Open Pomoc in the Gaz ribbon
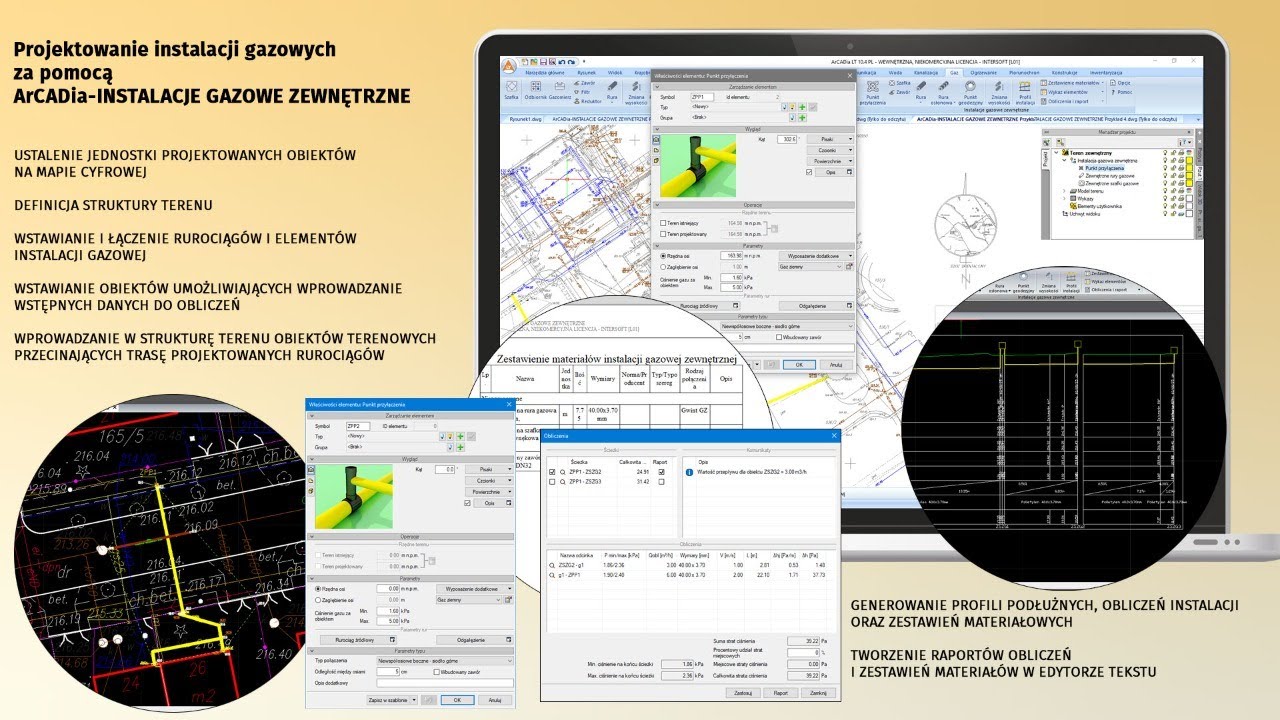1280x720 pixels. [x=1121, y=92]
